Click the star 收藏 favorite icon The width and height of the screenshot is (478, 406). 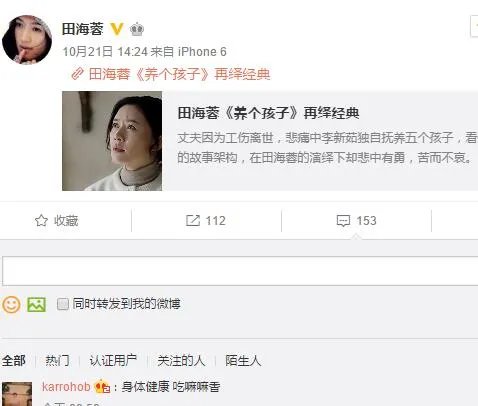pyautogui.click(x=41, y=221)
